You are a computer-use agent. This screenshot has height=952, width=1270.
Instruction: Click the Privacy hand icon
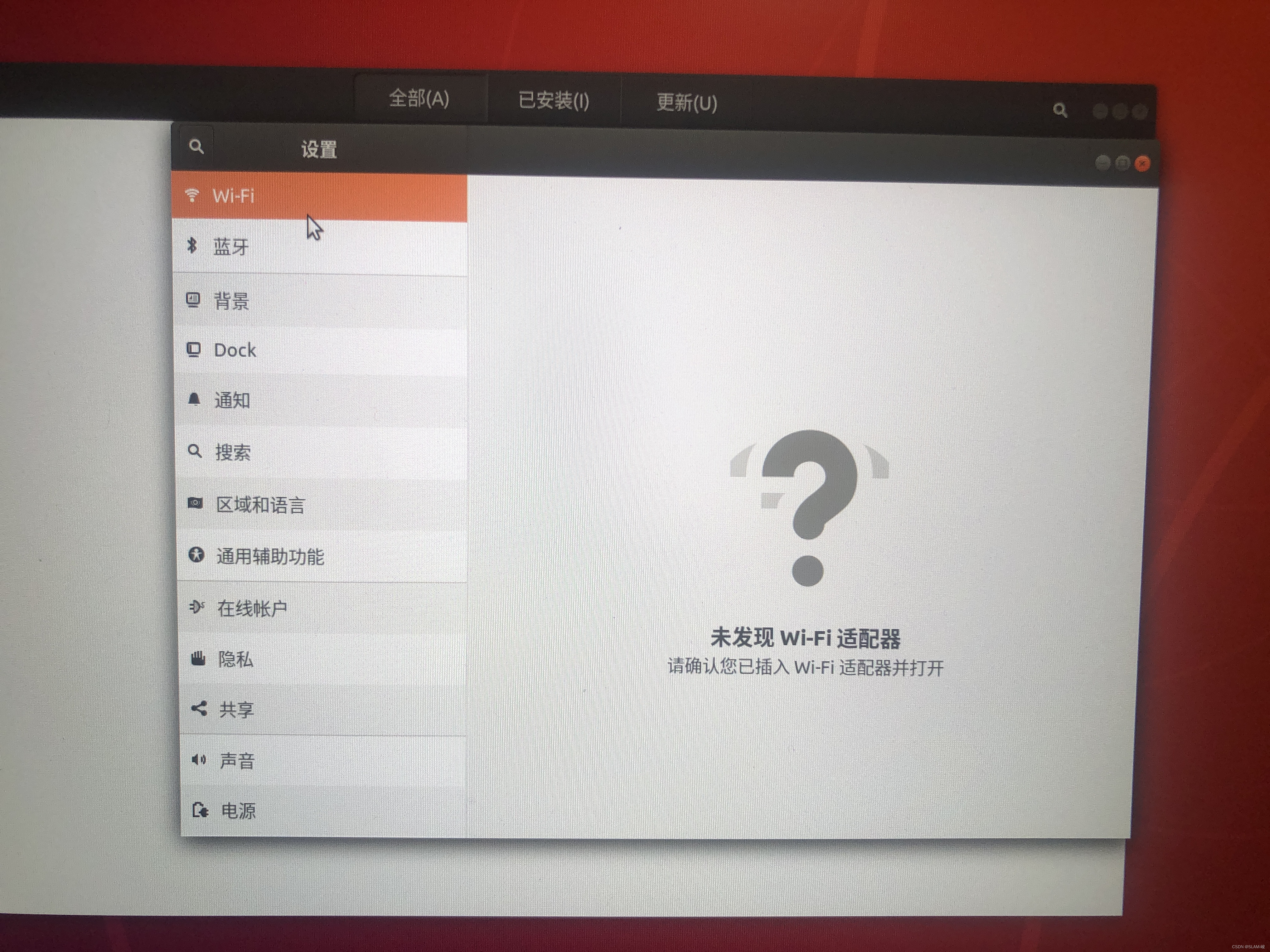(x=198, y=658)
